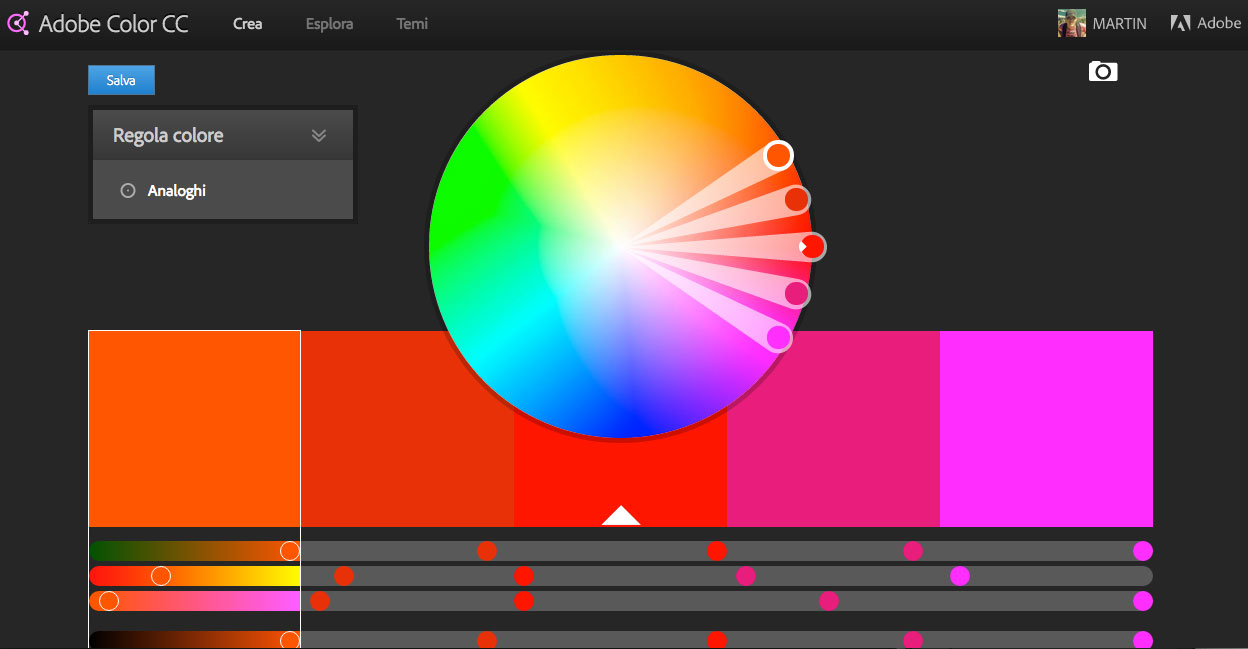This screenshot has width=1248, height=649.
Task: Select the magenta fifth color swatch
Action: (x=1046, y=428)
